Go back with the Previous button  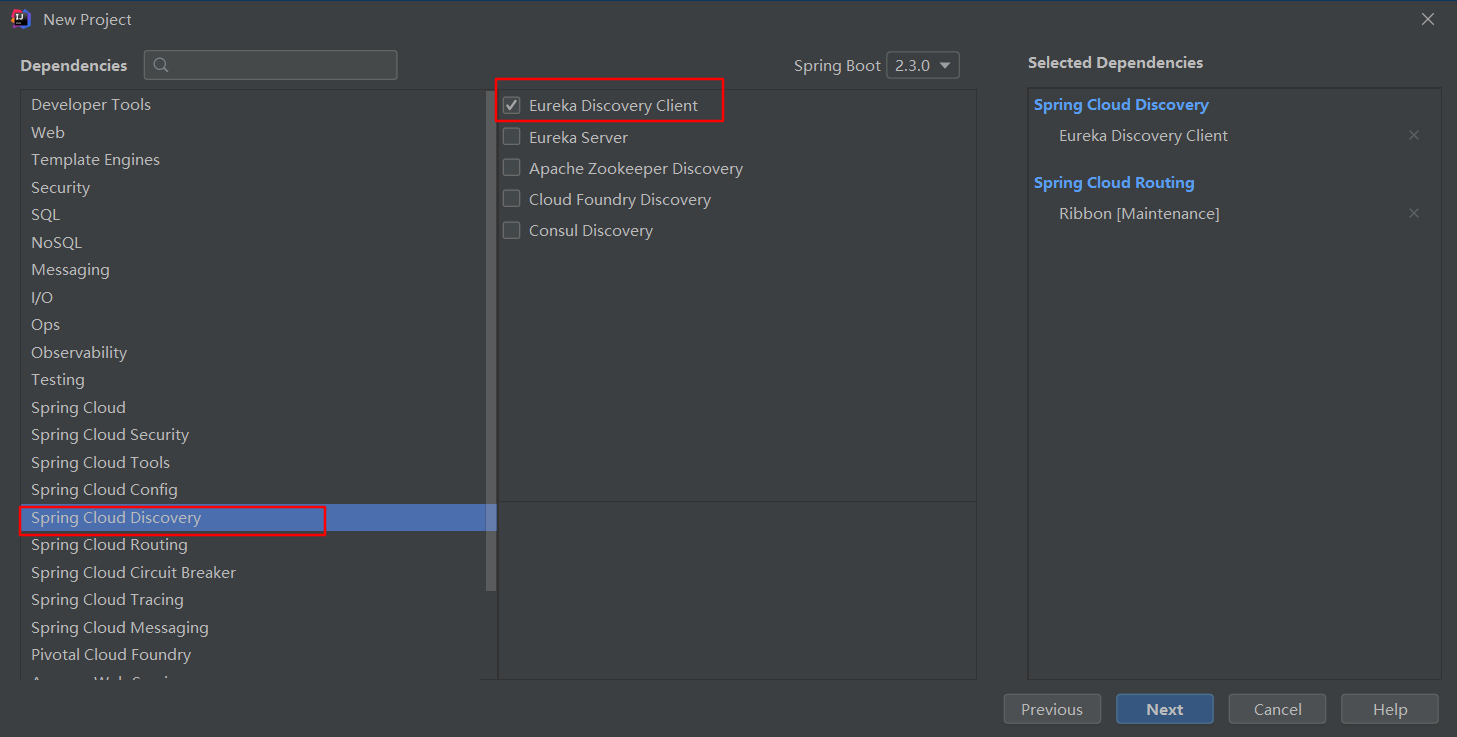1052,709
